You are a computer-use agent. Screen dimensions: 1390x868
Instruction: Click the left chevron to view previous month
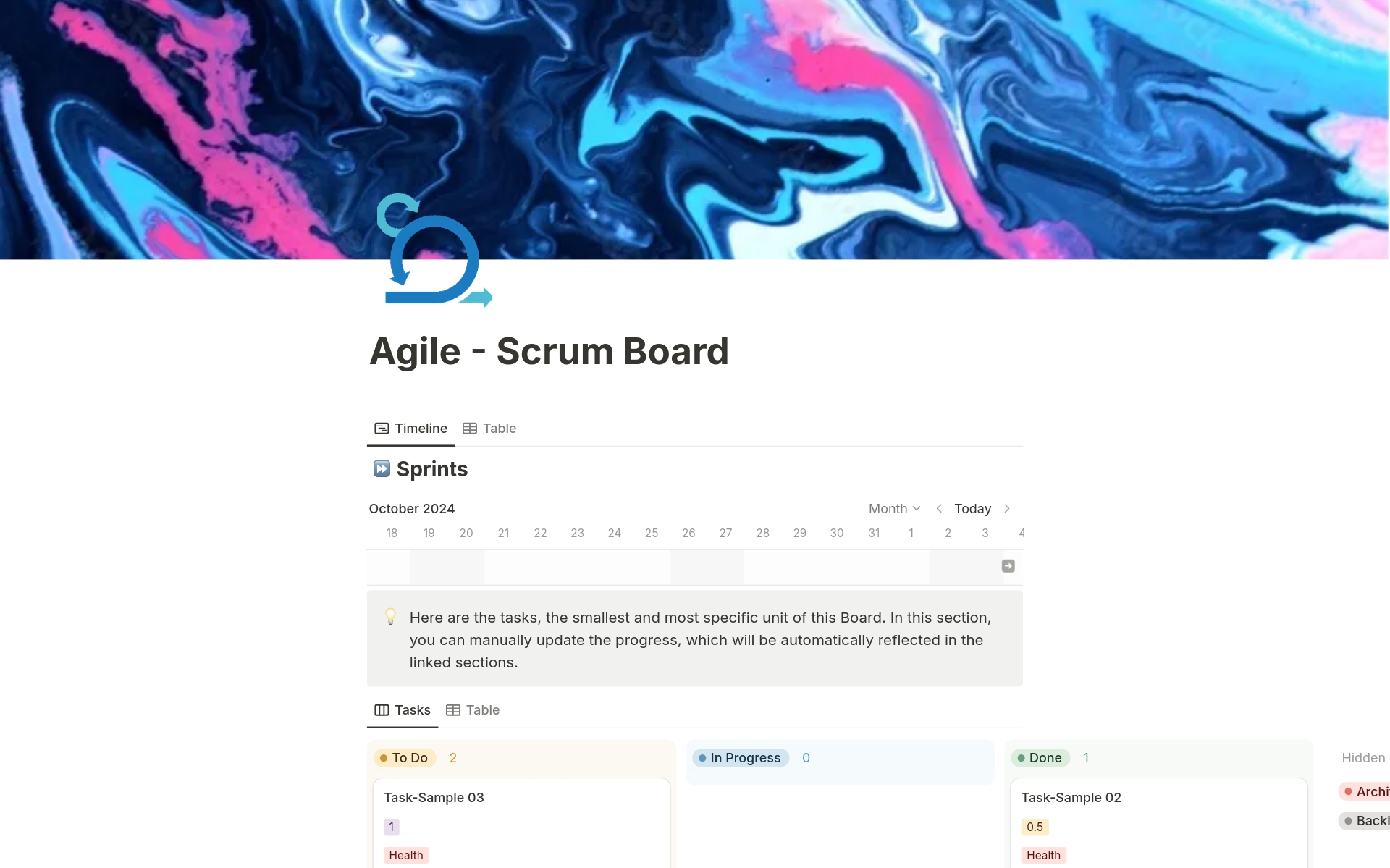coord(939,508)
